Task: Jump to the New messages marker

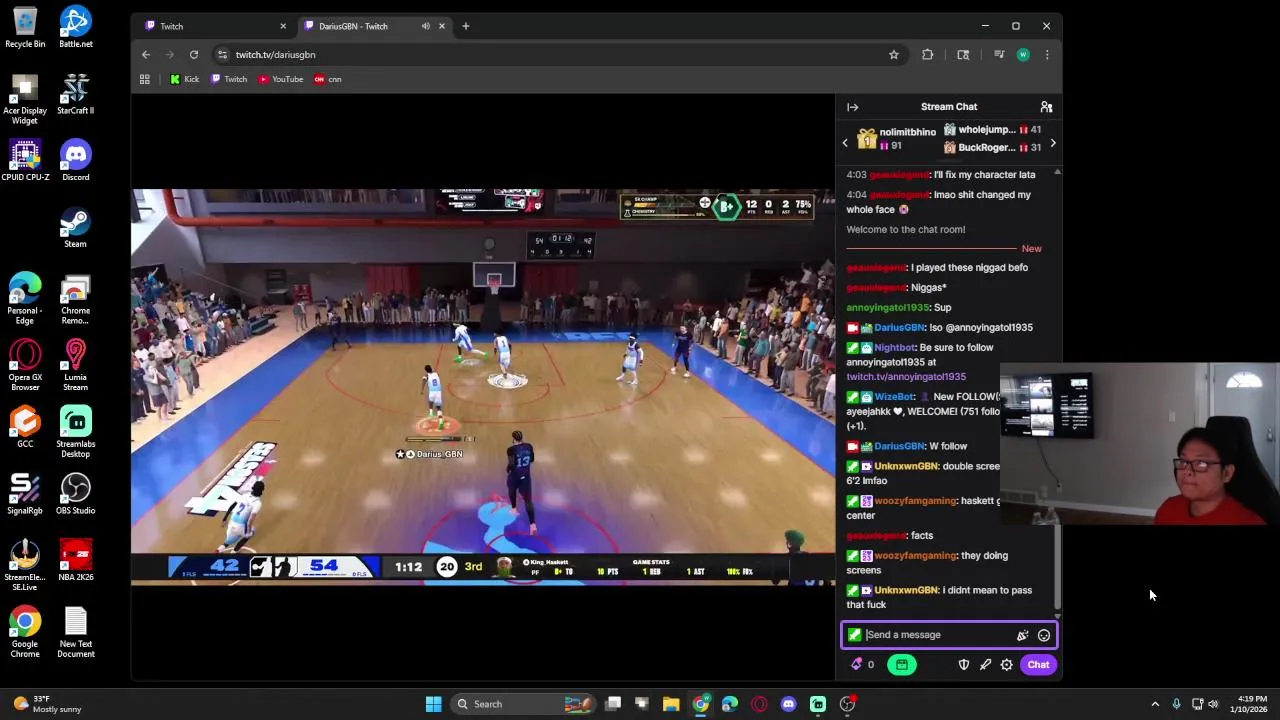Action: point(1031,249)
